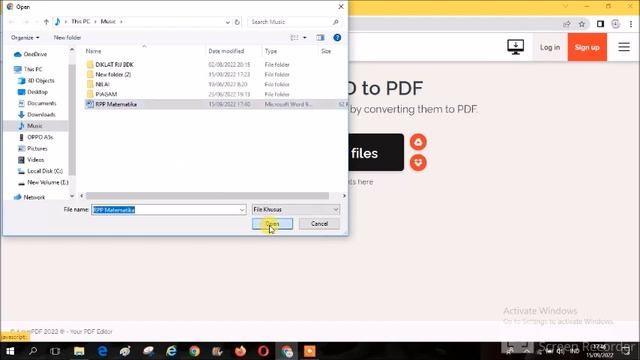Select the PIASAM folder

(106, 94)
